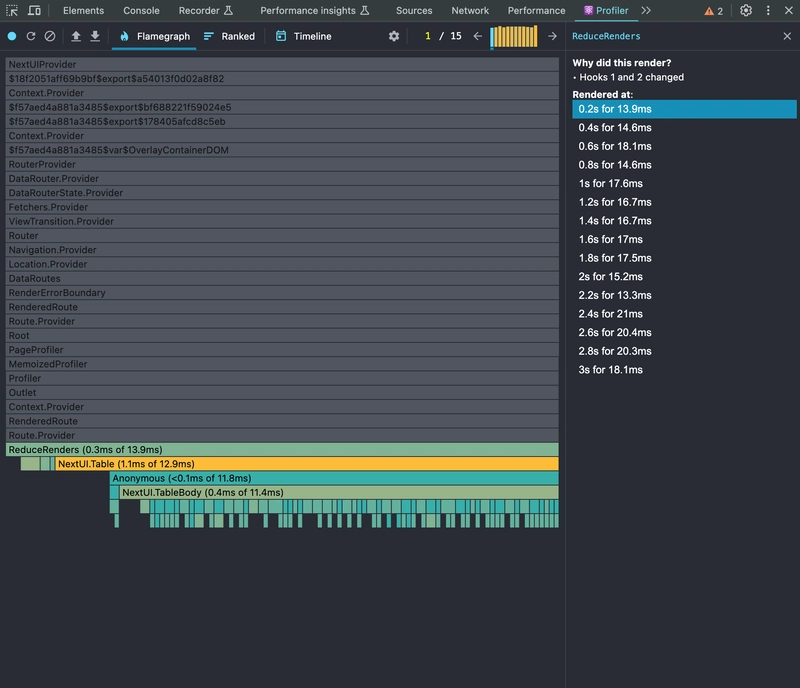Click the warnings count badge

point(714,10)
